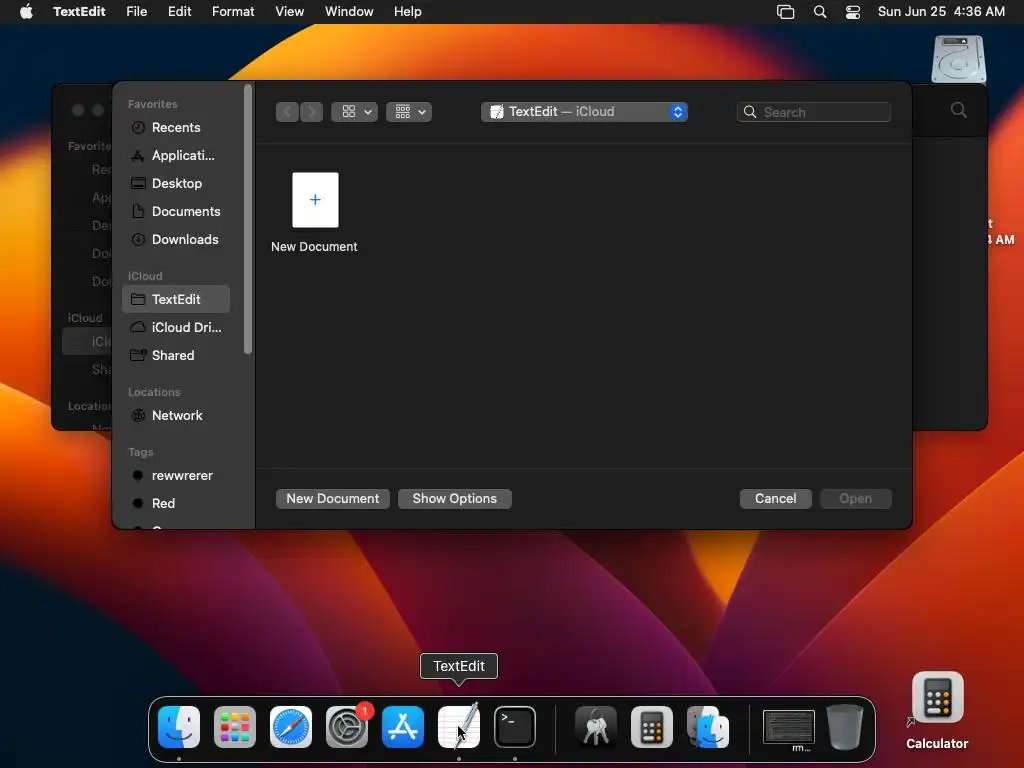Open App Store from the Dock
1024x768 pixels.
point(403,727)
